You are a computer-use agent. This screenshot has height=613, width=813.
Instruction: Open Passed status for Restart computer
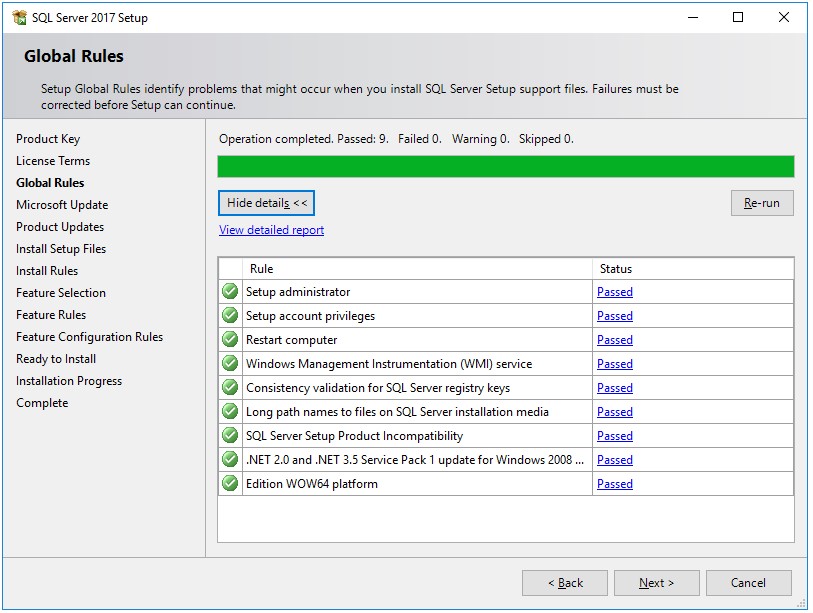point(614,340)
